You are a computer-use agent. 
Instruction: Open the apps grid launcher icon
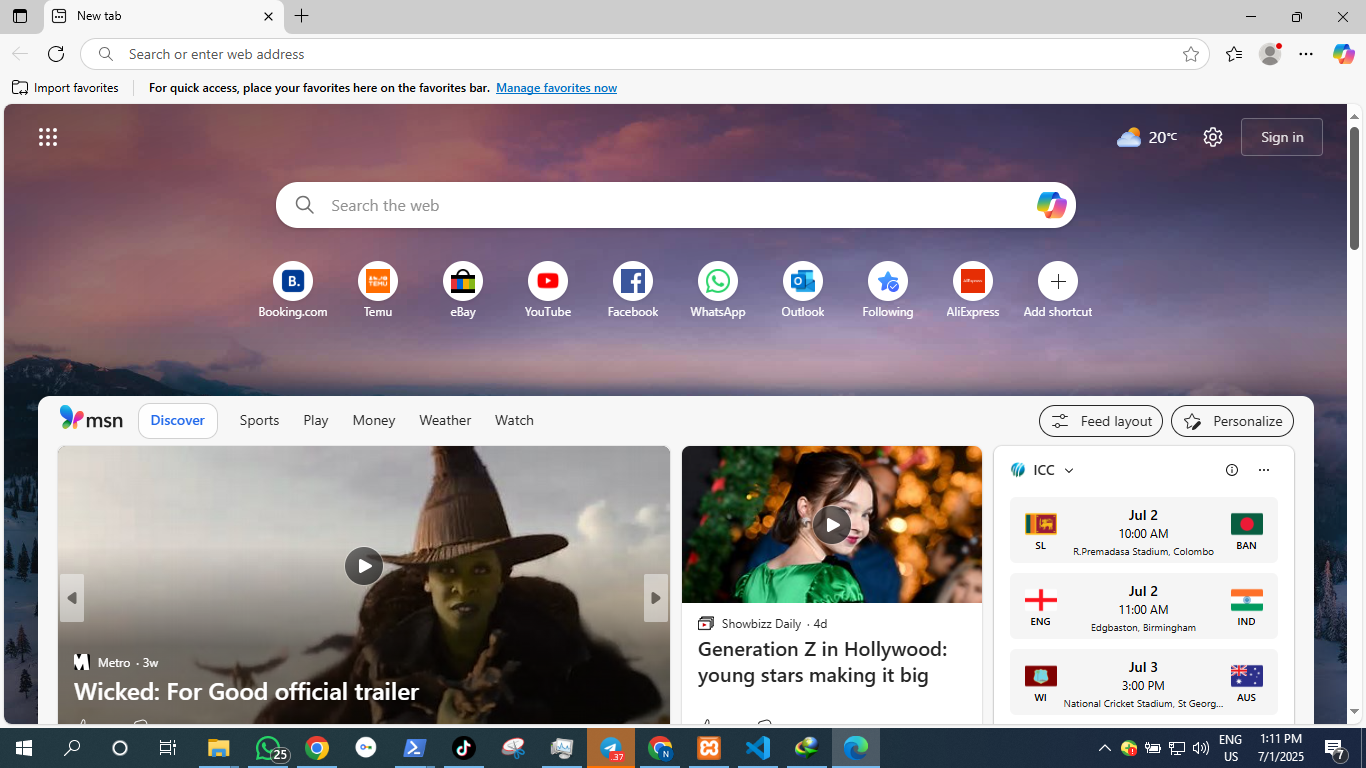click(48, 137)
